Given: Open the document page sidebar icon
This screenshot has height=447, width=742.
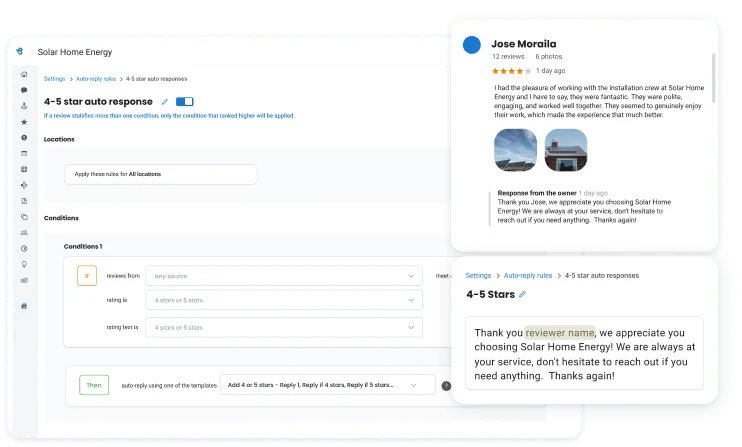Looking at the screenshot, I should [x=24, y=201].
